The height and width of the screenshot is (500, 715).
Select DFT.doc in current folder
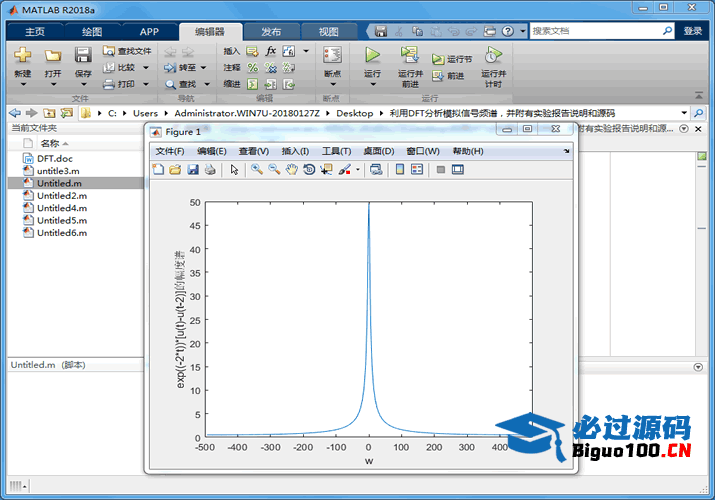coord(55,159)
